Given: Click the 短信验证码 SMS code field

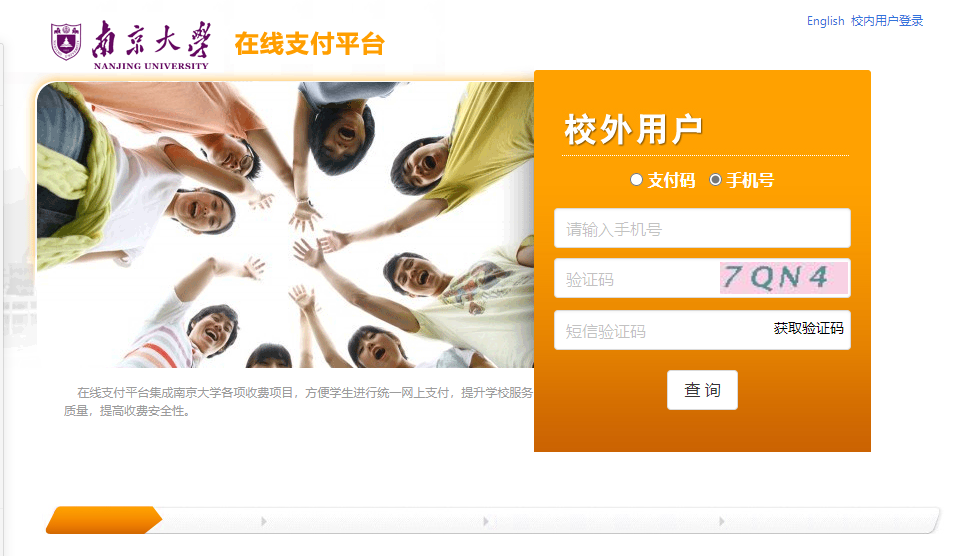Looking at the screenshot, I should (x=660, y=331).
